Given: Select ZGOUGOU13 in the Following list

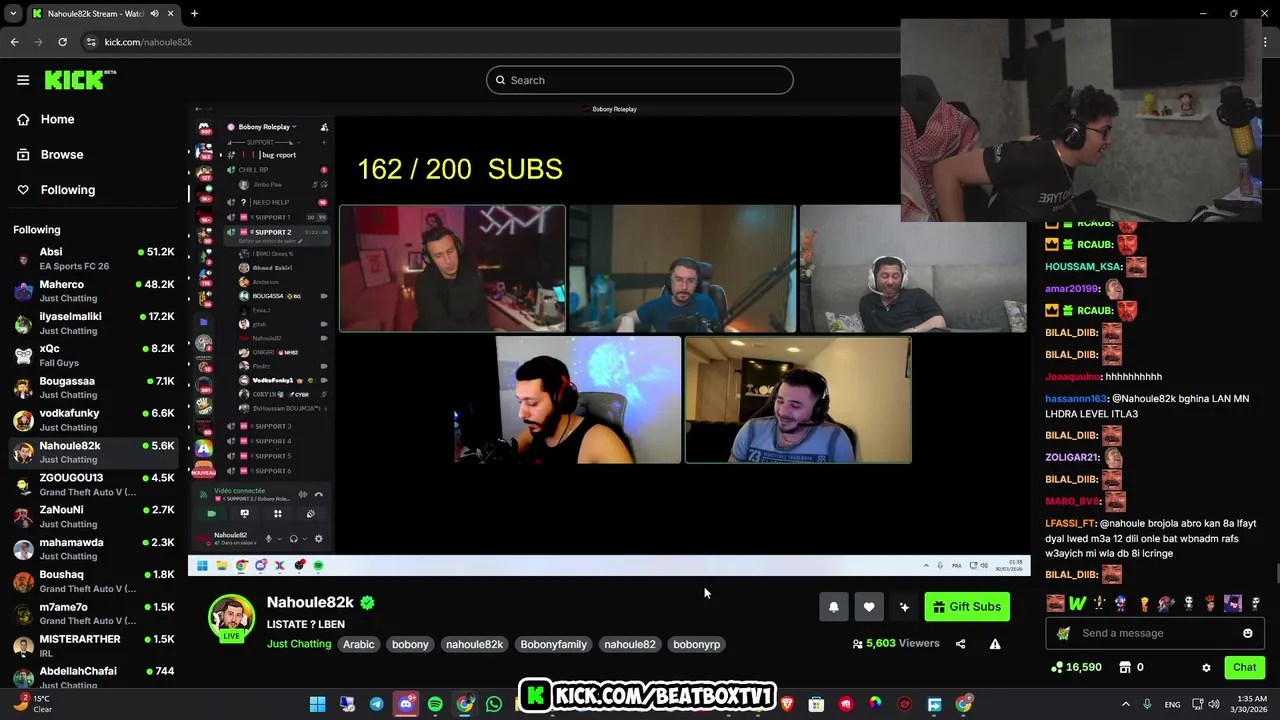Looking at the screenshot, I should pos(94,485).
